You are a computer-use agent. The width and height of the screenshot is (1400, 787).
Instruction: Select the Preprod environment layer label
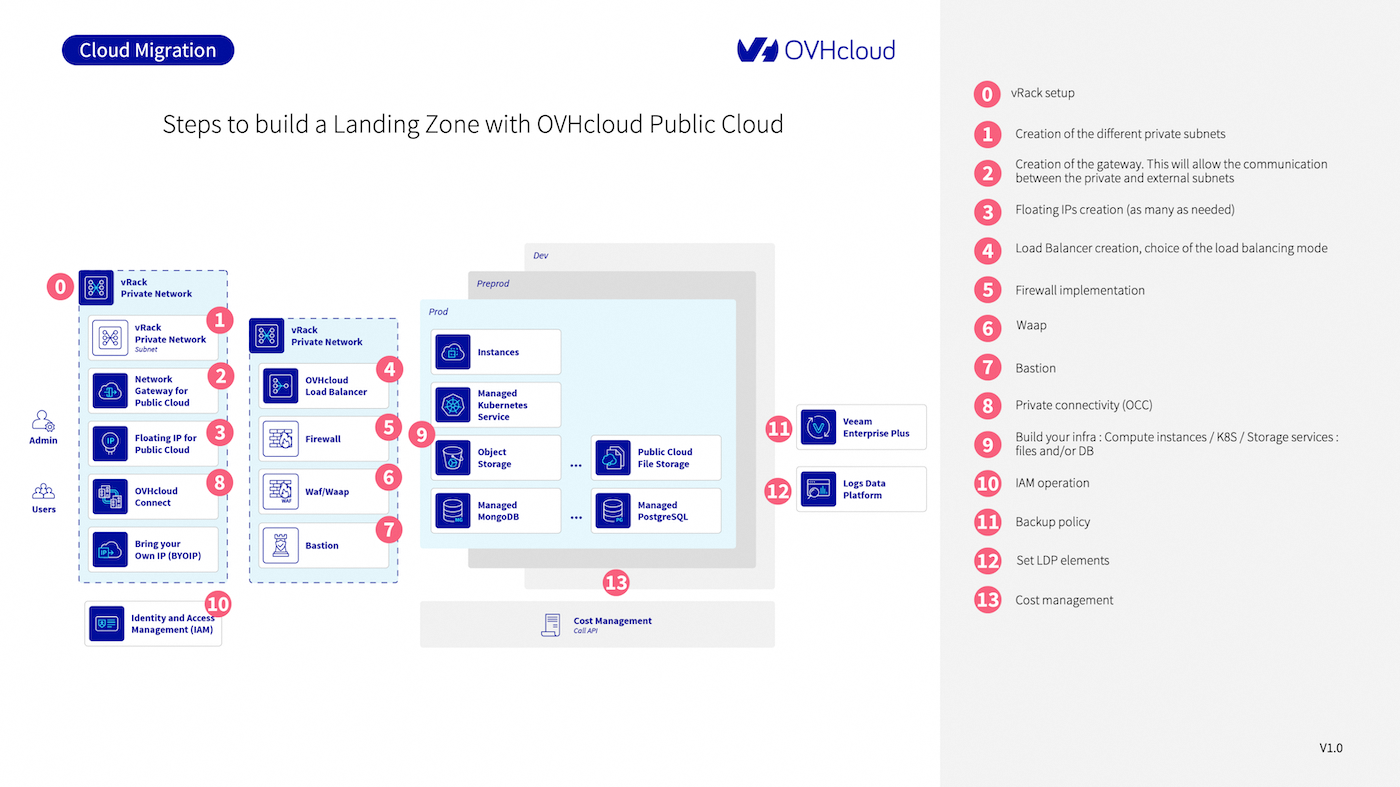click(x=493, y=284)
